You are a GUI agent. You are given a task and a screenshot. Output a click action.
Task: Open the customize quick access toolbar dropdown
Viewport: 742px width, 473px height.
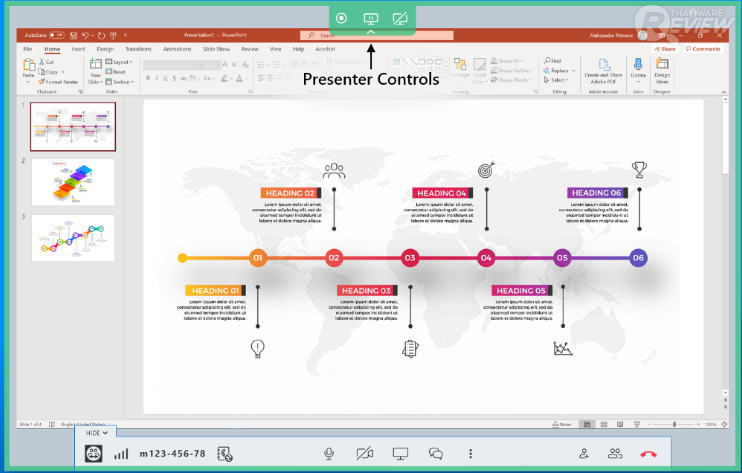tap(125, 35)
